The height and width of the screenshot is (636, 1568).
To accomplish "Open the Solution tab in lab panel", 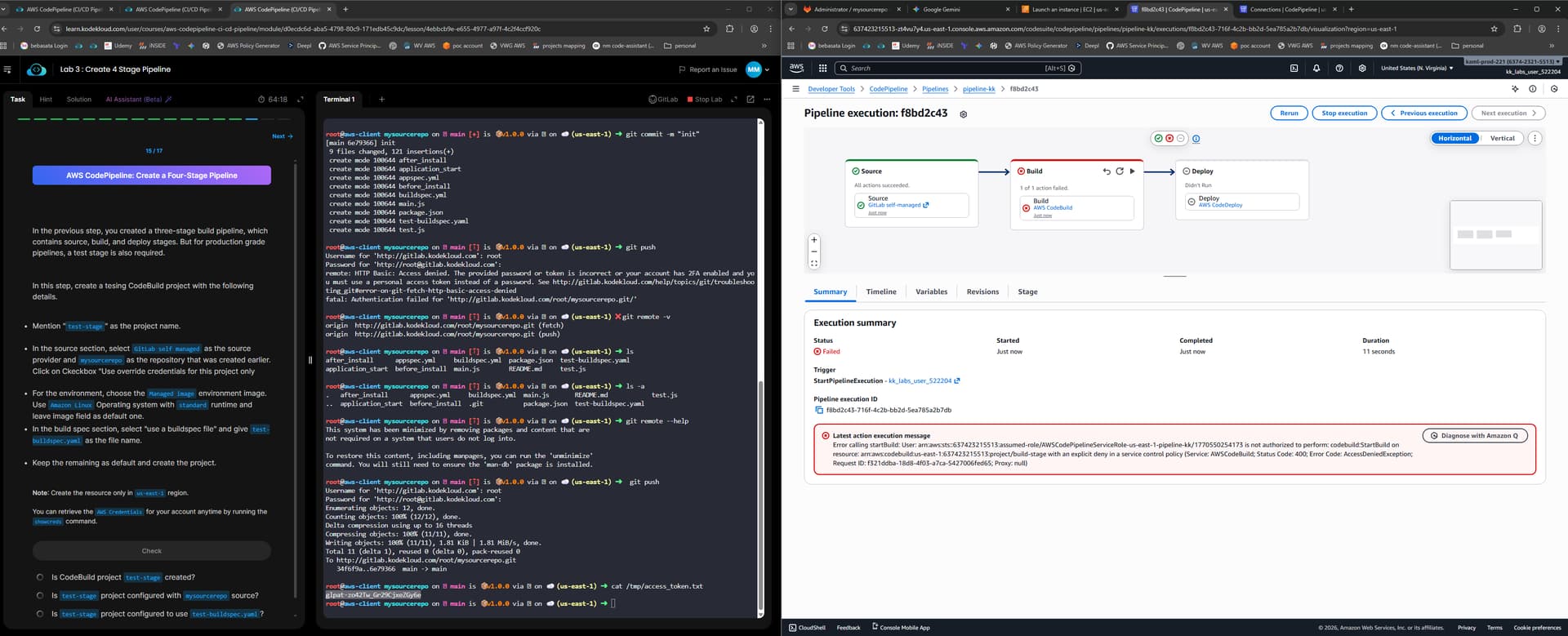I will pyautogui.click(x=79, y=100).
